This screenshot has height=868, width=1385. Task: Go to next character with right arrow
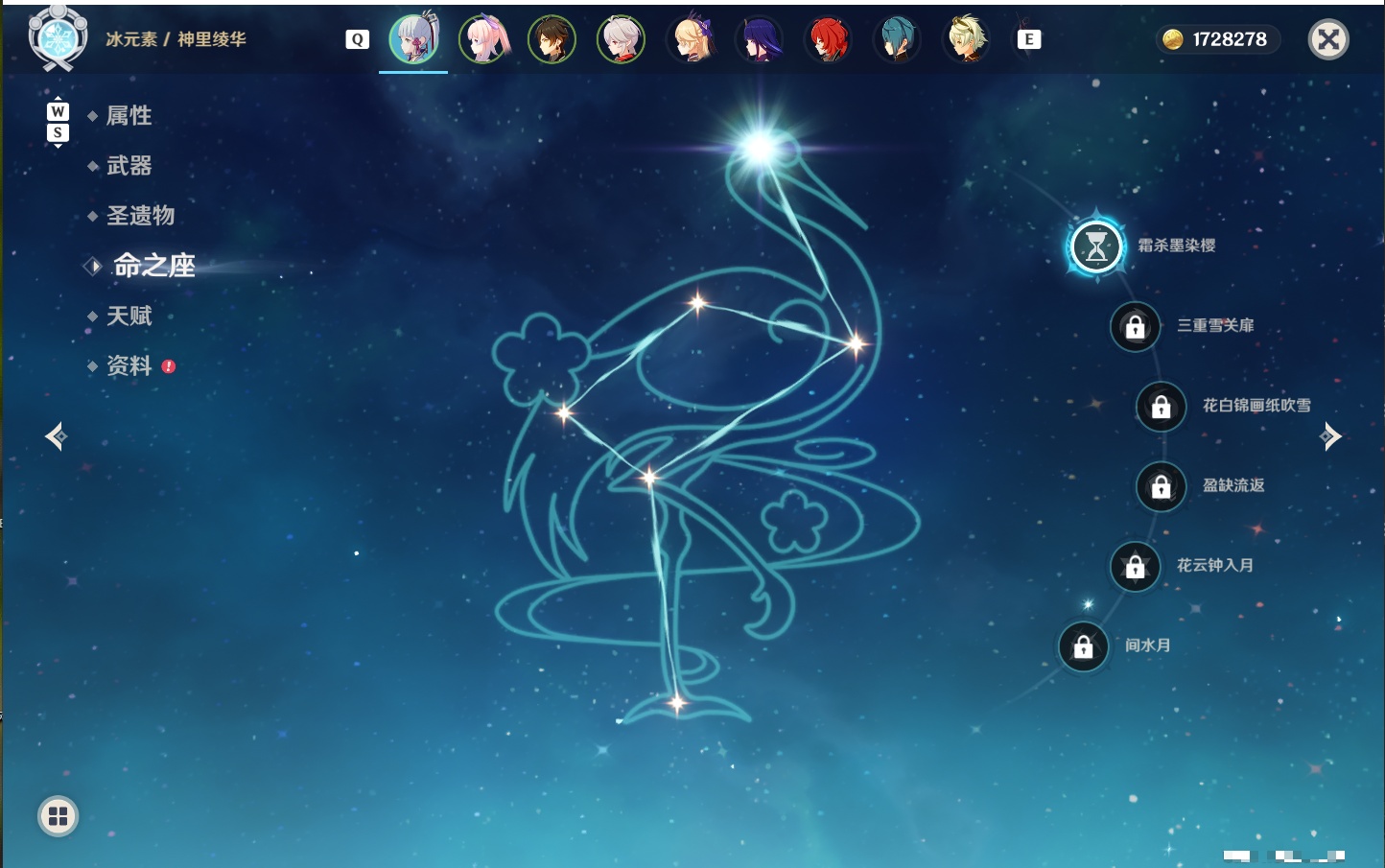pos(1330,436)
